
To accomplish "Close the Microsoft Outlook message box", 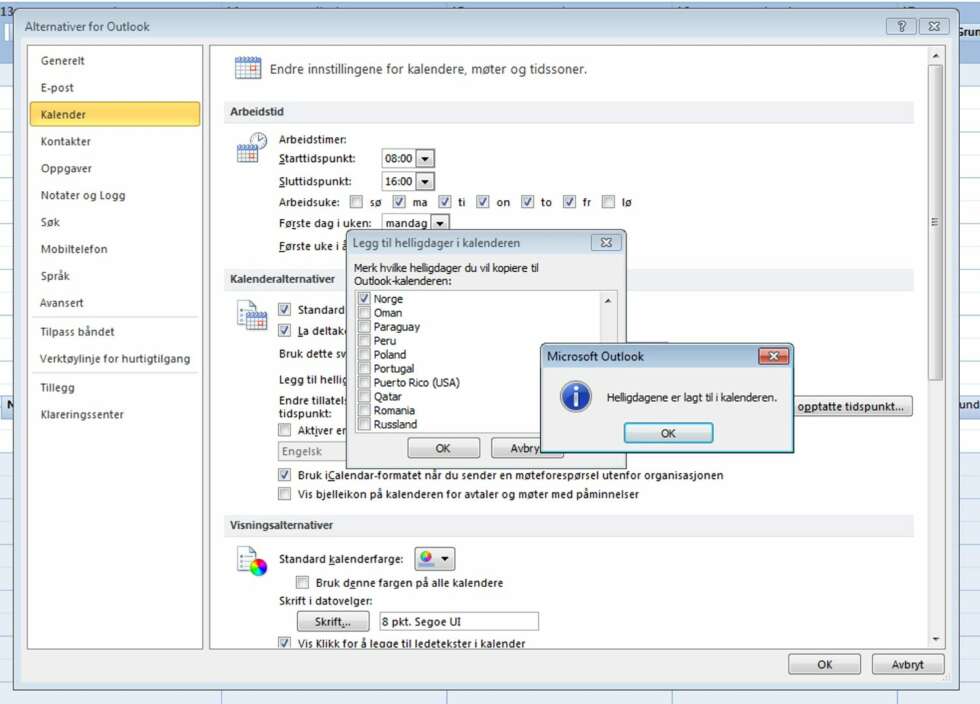I will point(773,356).
